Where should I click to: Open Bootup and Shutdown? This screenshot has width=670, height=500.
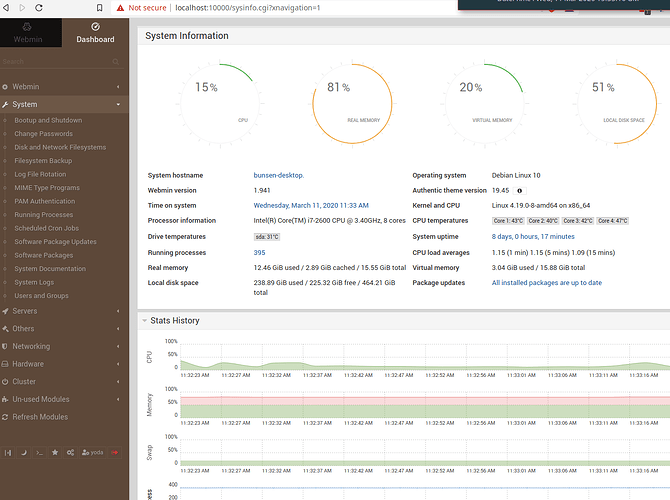pyautogui.click(x=48, y=120)
